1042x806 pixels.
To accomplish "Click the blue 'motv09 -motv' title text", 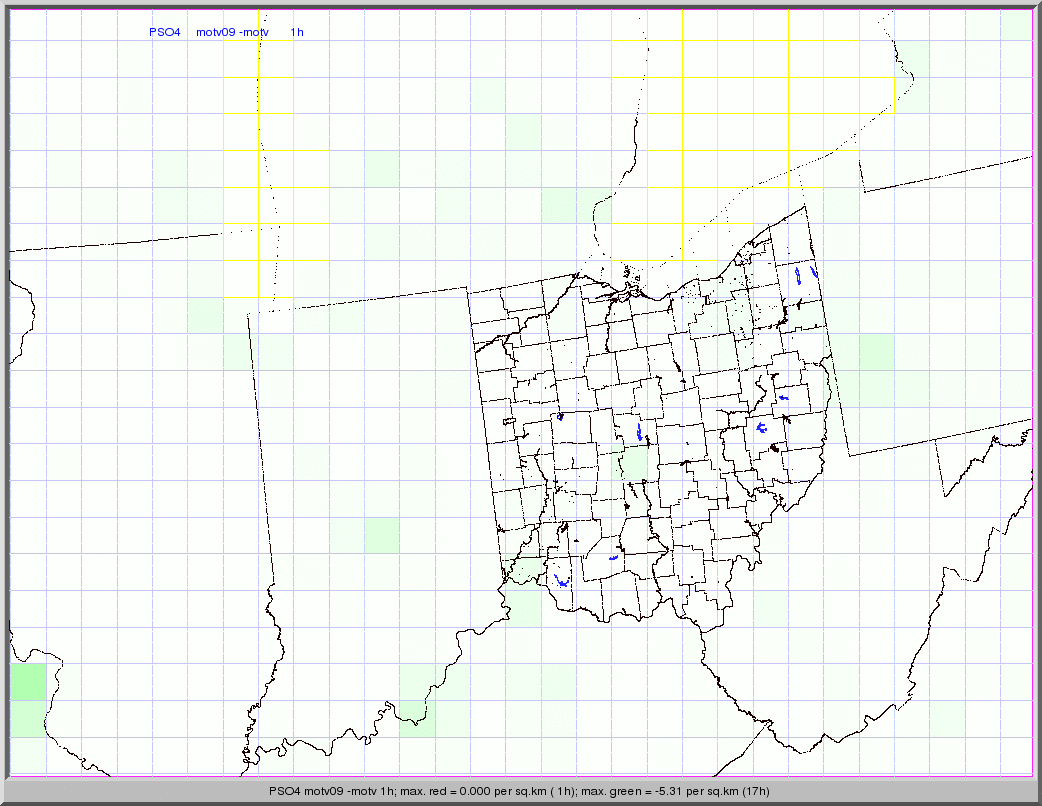I will coord(233,32).
